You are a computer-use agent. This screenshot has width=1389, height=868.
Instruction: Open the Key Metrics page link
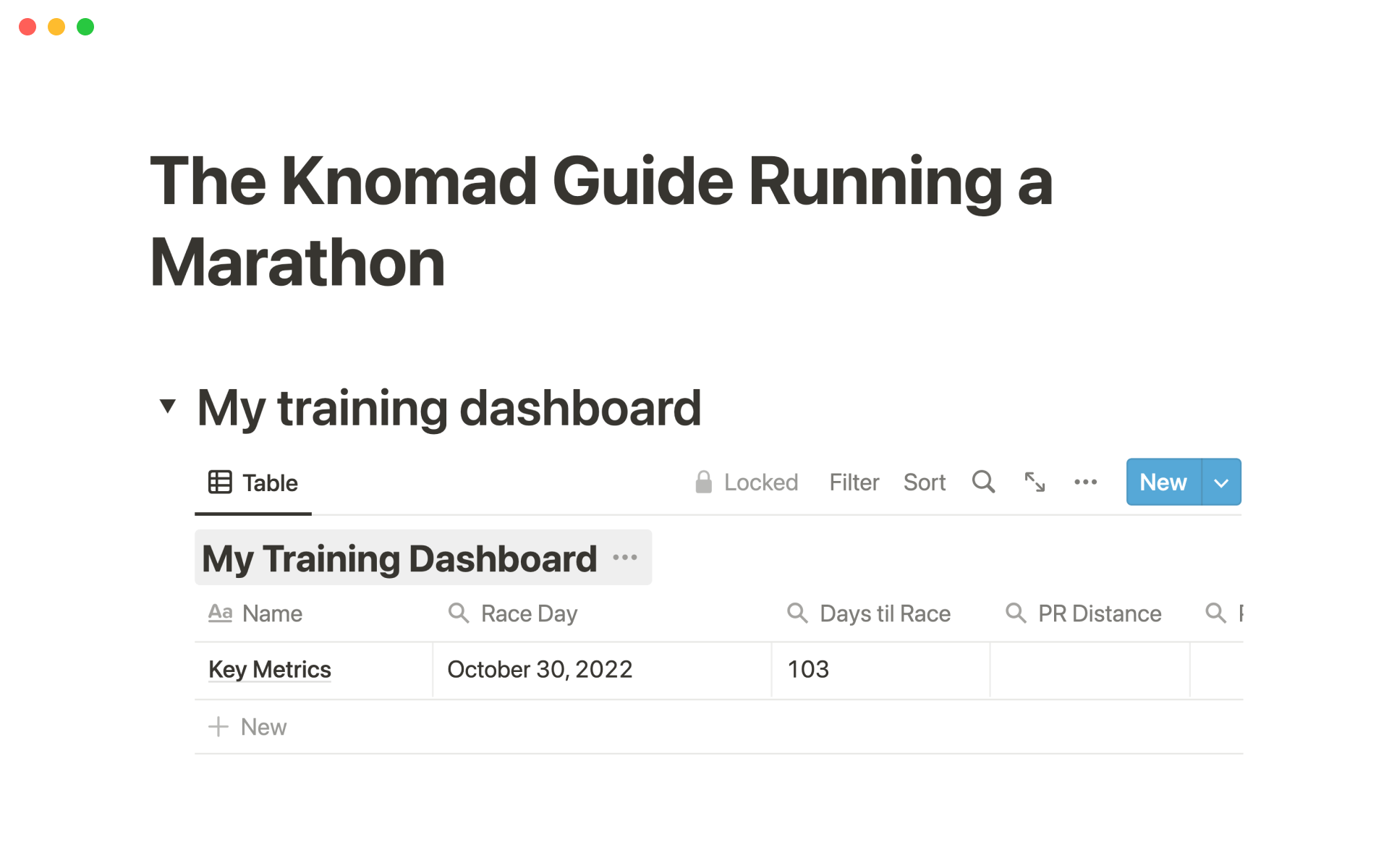(269, 669)
